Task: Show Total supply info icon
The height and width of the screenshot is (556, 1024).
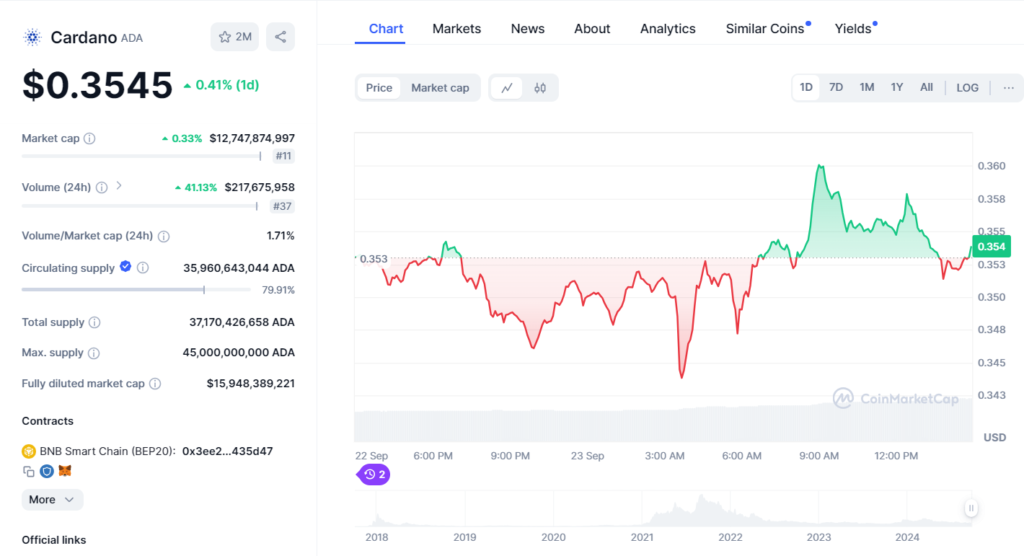Action: click(x=95, y=322)
